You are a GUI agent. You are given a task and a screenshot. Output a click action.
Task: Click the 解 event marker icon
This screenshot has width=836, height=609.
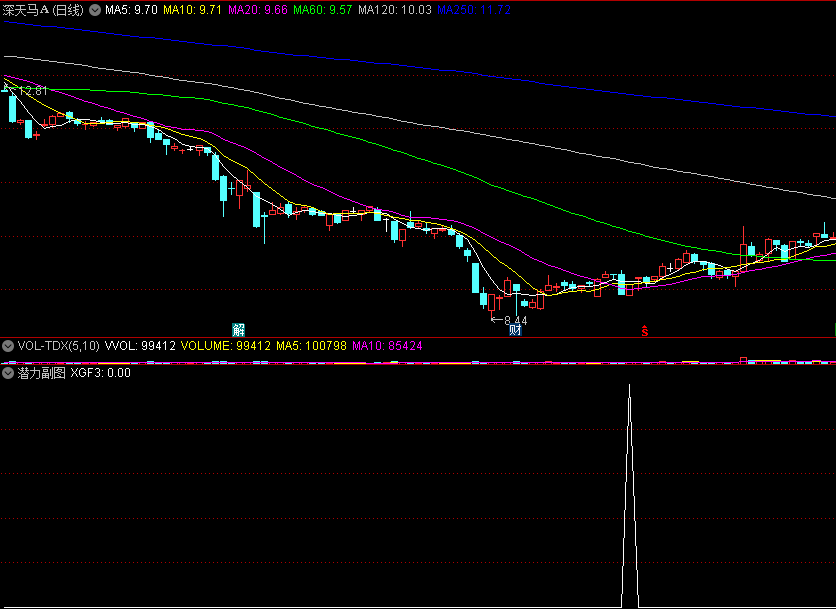pyautogui.click(x=238, y=330)
